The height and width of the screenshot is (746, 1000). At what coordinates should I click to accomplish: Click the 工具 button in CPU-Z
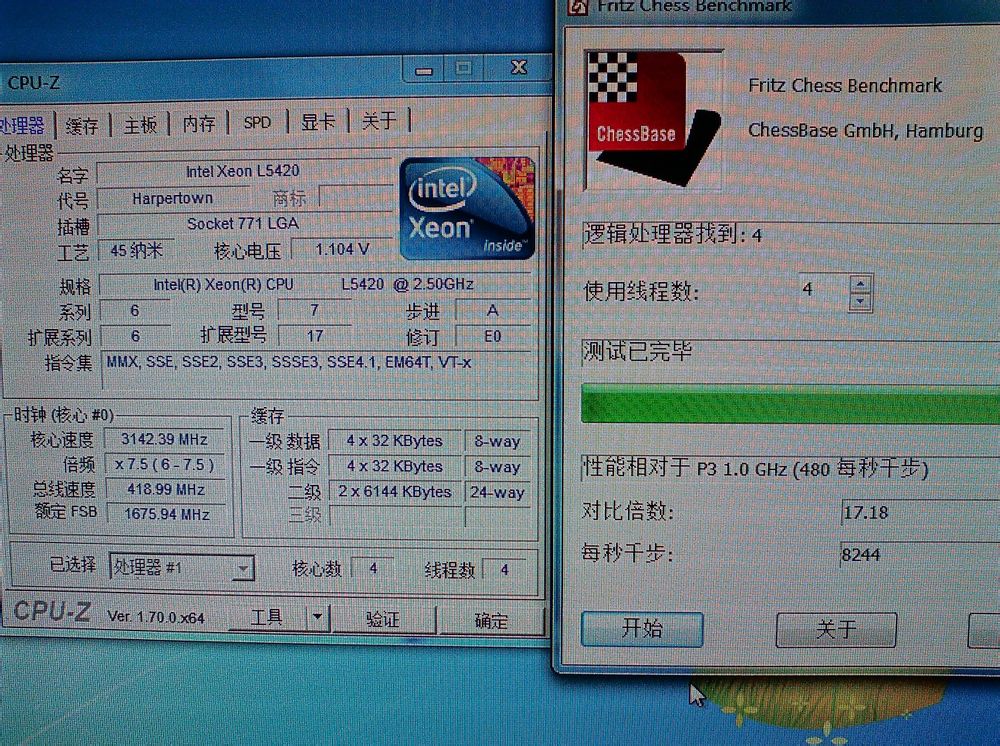coord(267,617)
